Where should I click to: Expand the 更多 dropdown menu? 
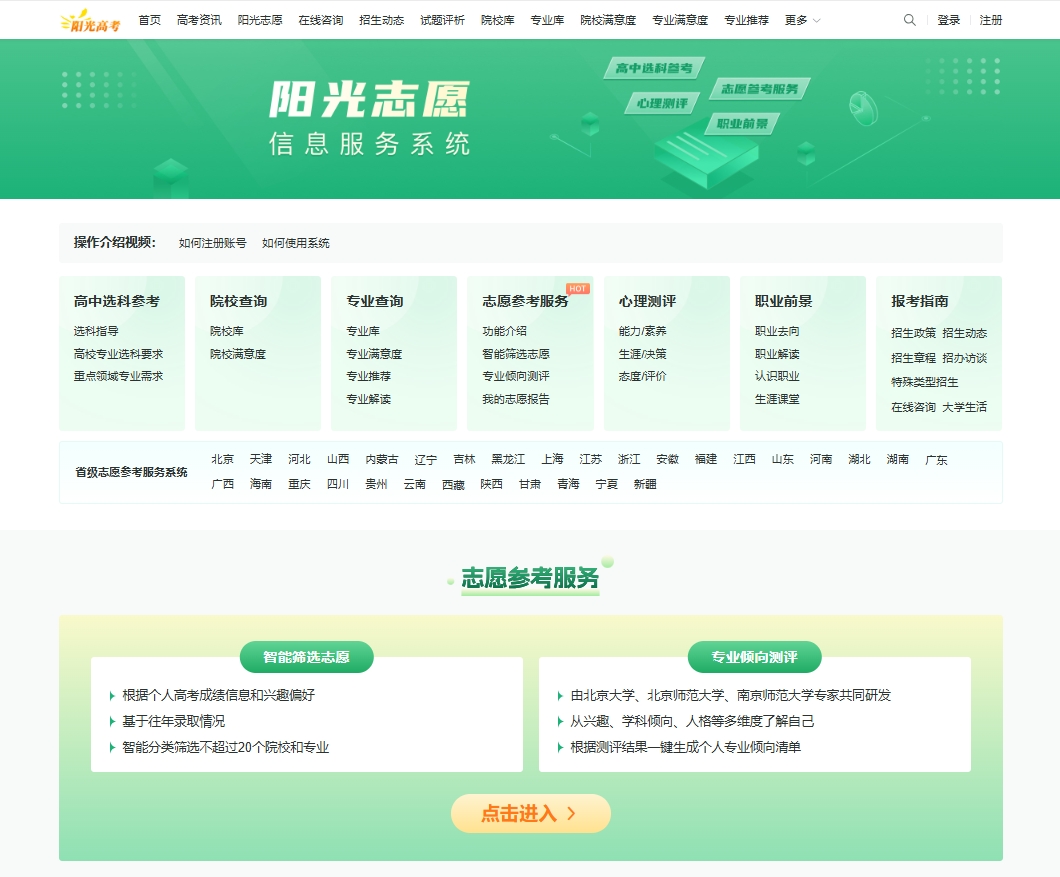pos(802,20)
